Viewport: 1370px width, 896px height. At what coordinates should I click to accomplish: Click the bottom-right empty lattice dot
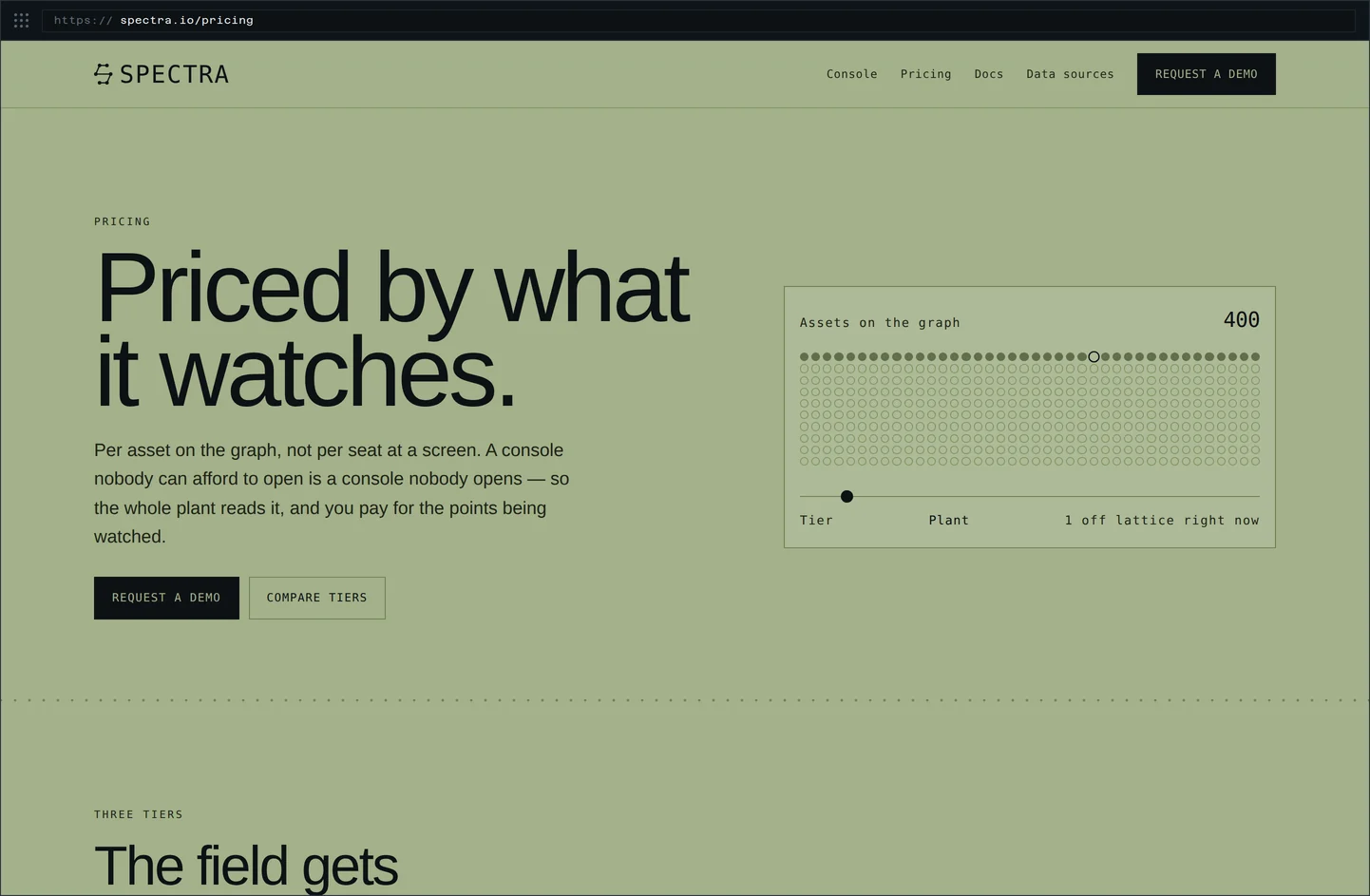click(1255, 462)
